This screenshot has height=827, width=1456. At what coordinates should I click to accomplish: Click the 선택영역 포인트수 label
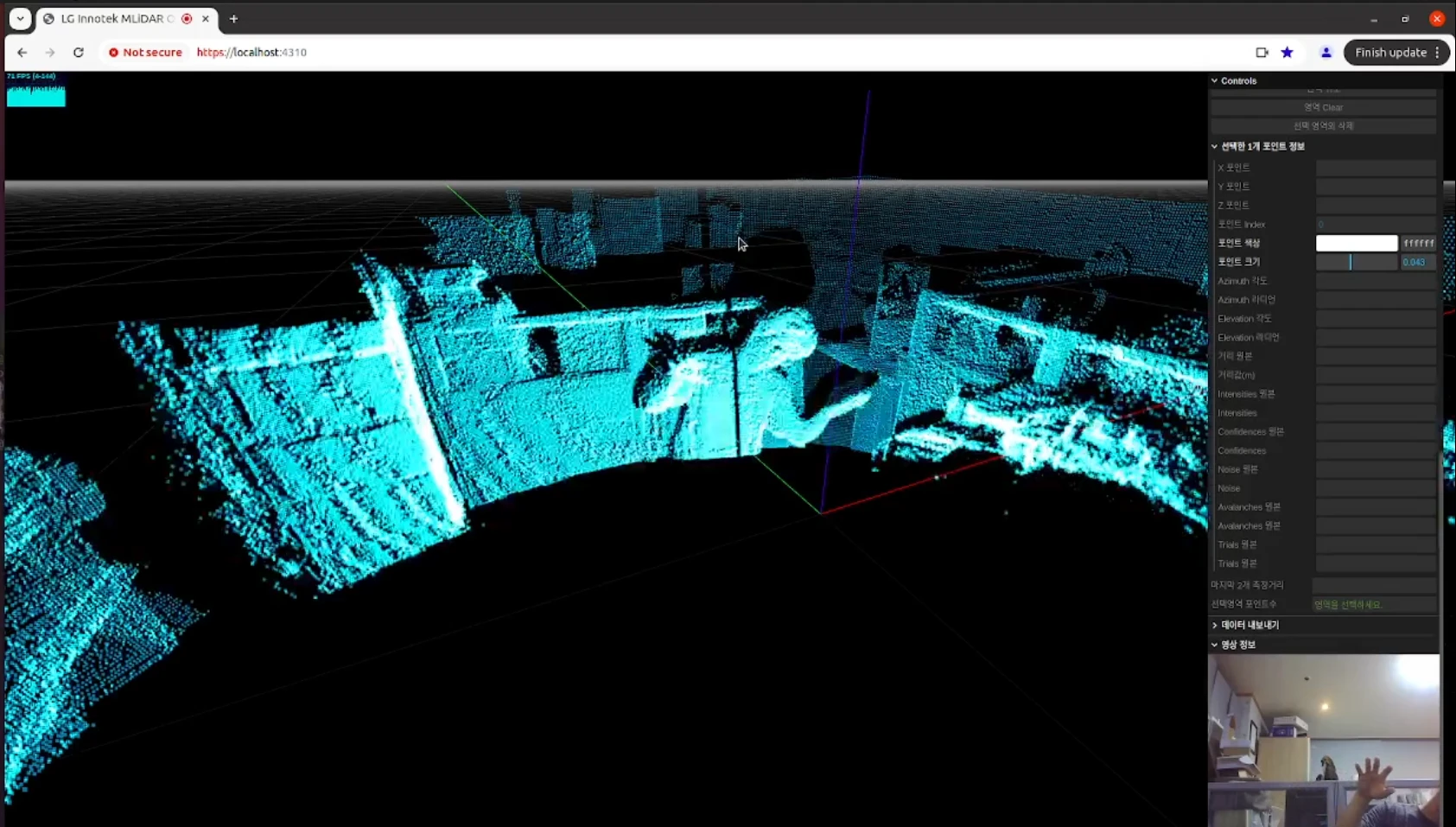click(1243, 605)
